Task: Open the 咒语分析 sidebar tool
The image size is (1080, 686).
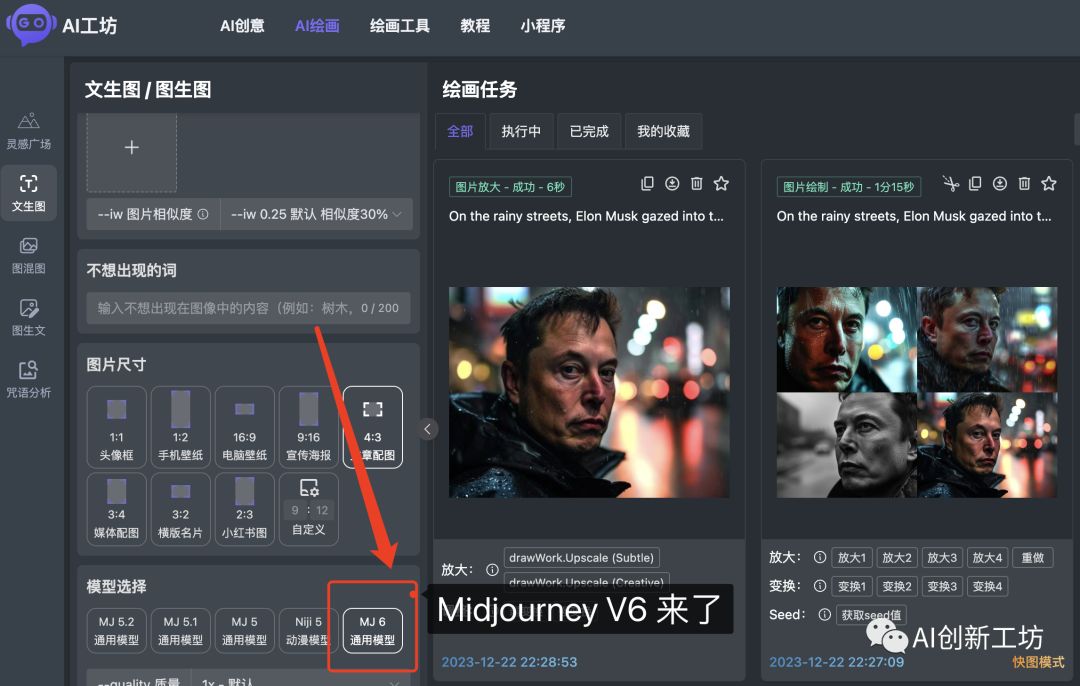Action: click(28, 379)
